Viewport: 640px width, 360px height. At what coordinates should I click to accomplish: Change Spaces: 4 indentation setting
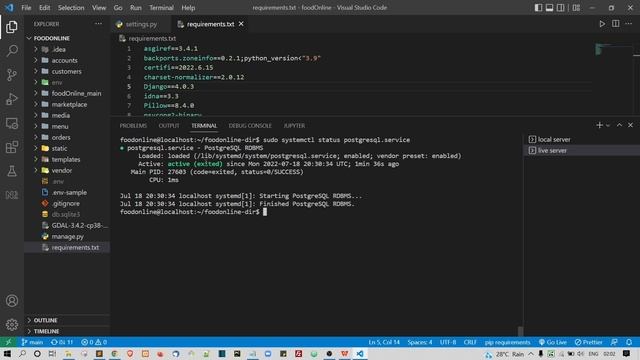pos(420,342)
